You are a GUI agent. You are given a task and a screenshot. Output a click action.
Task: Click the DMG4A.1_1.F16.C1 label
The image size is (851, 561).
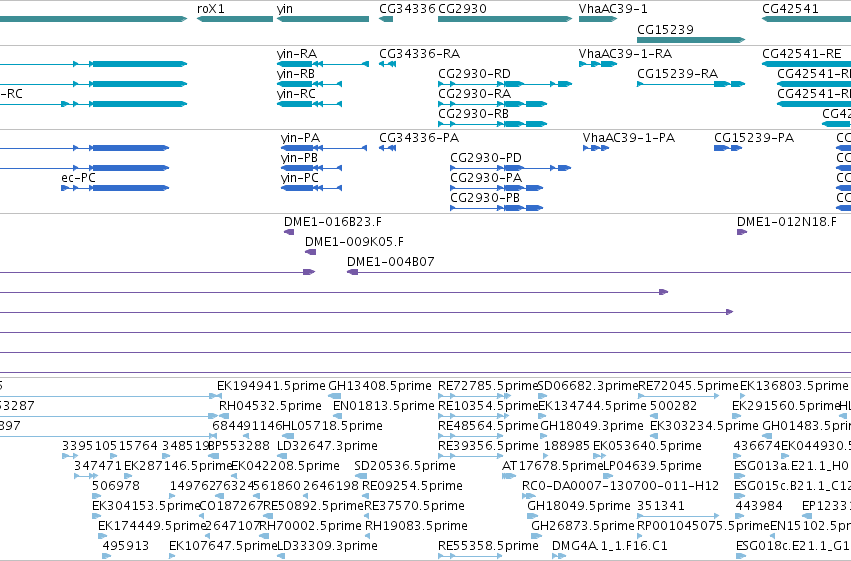[x=609, y=546]
